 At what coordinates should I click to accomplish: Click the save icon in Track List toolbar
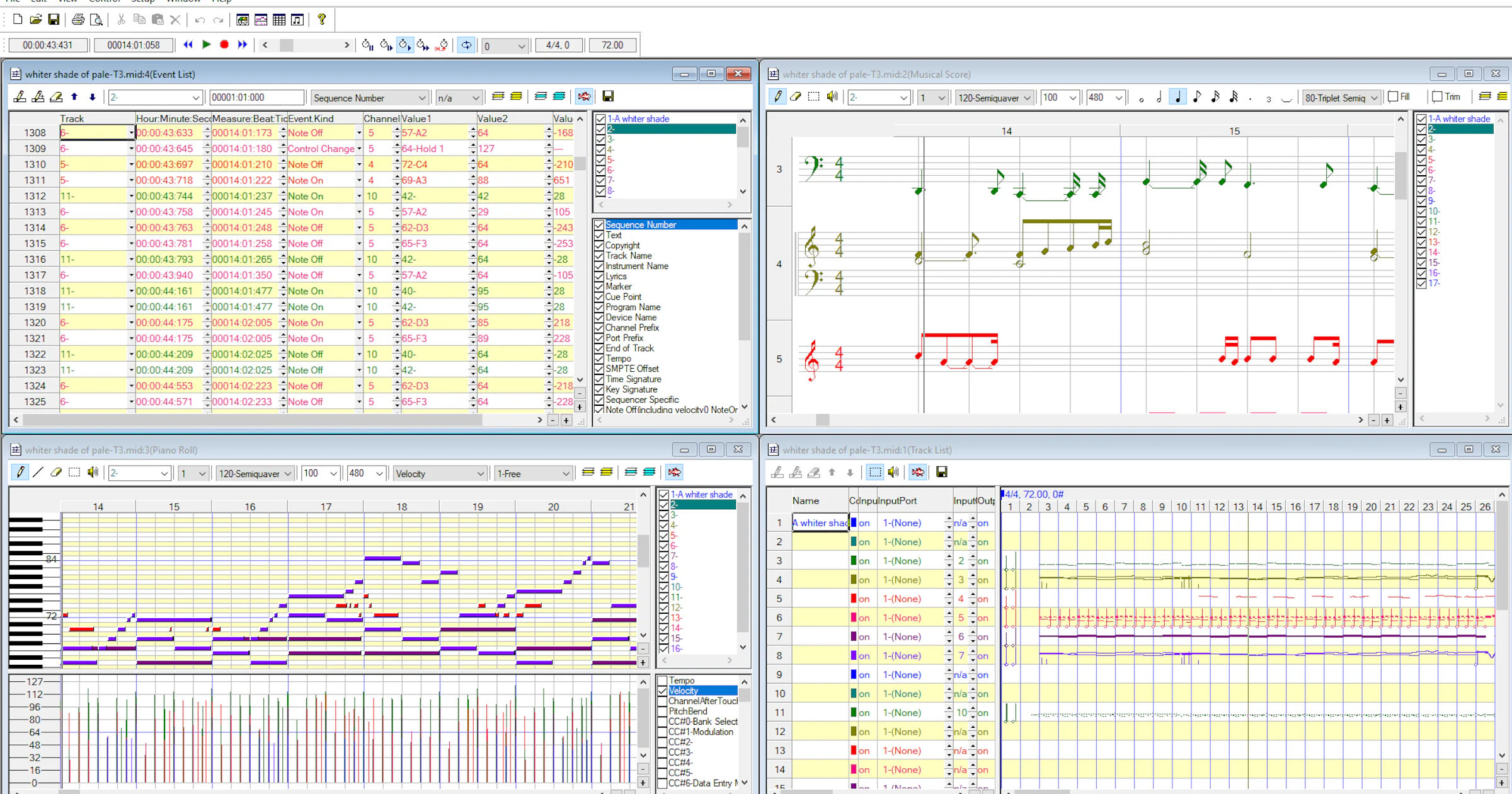pos(942,472)
